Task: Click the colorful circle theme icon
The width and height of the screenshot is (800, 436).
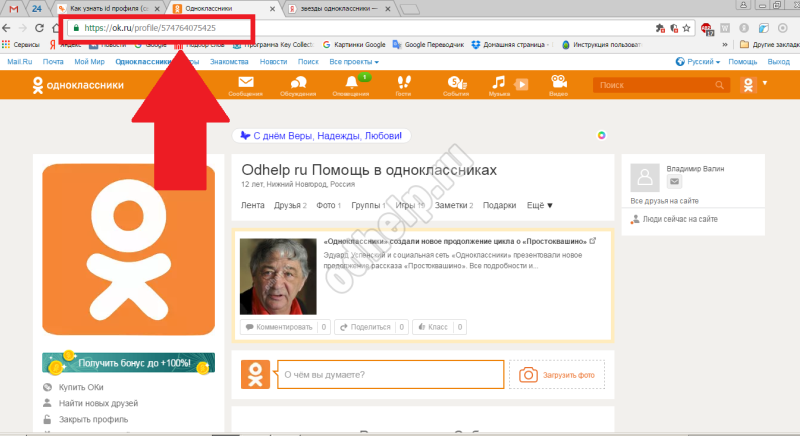Action: click(x=602, y=135)
